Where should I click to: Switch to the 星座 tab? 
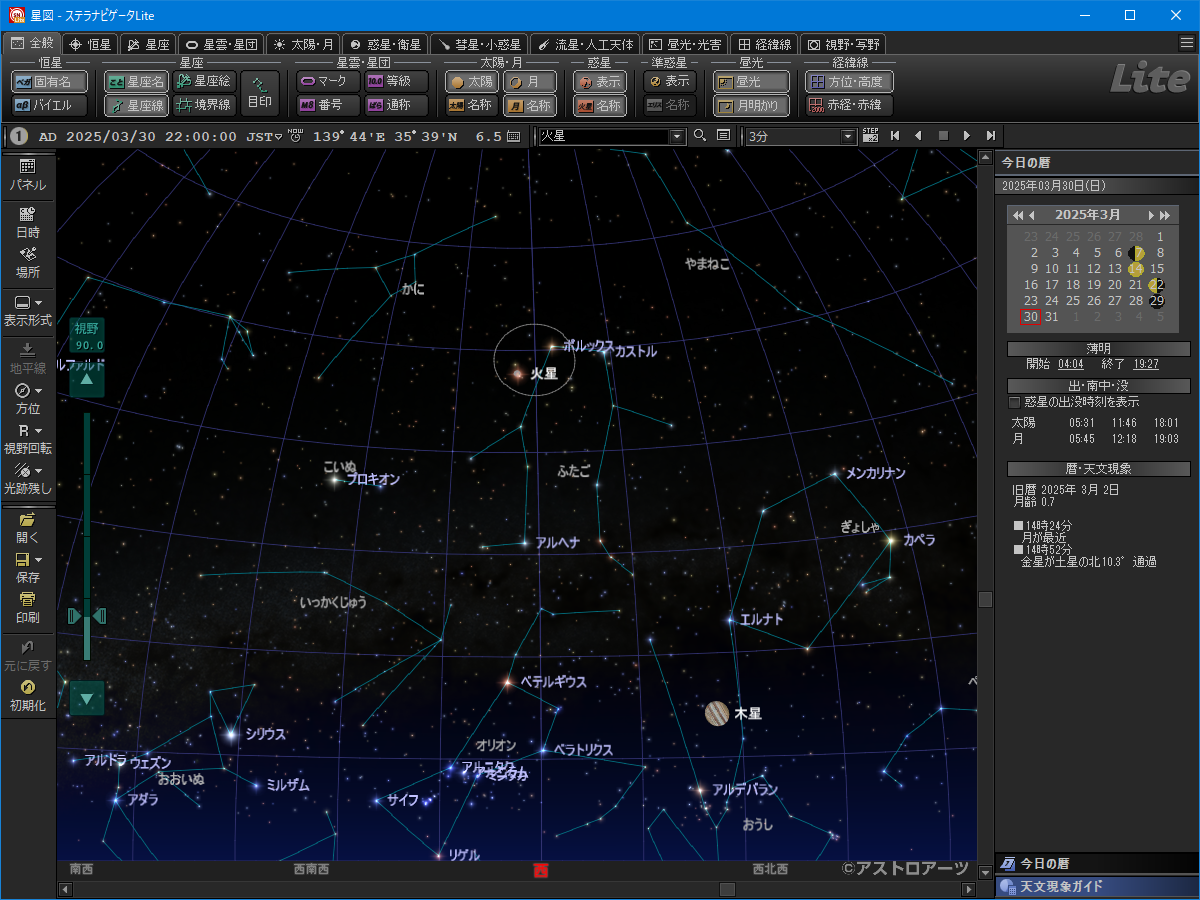coord(148,44)
